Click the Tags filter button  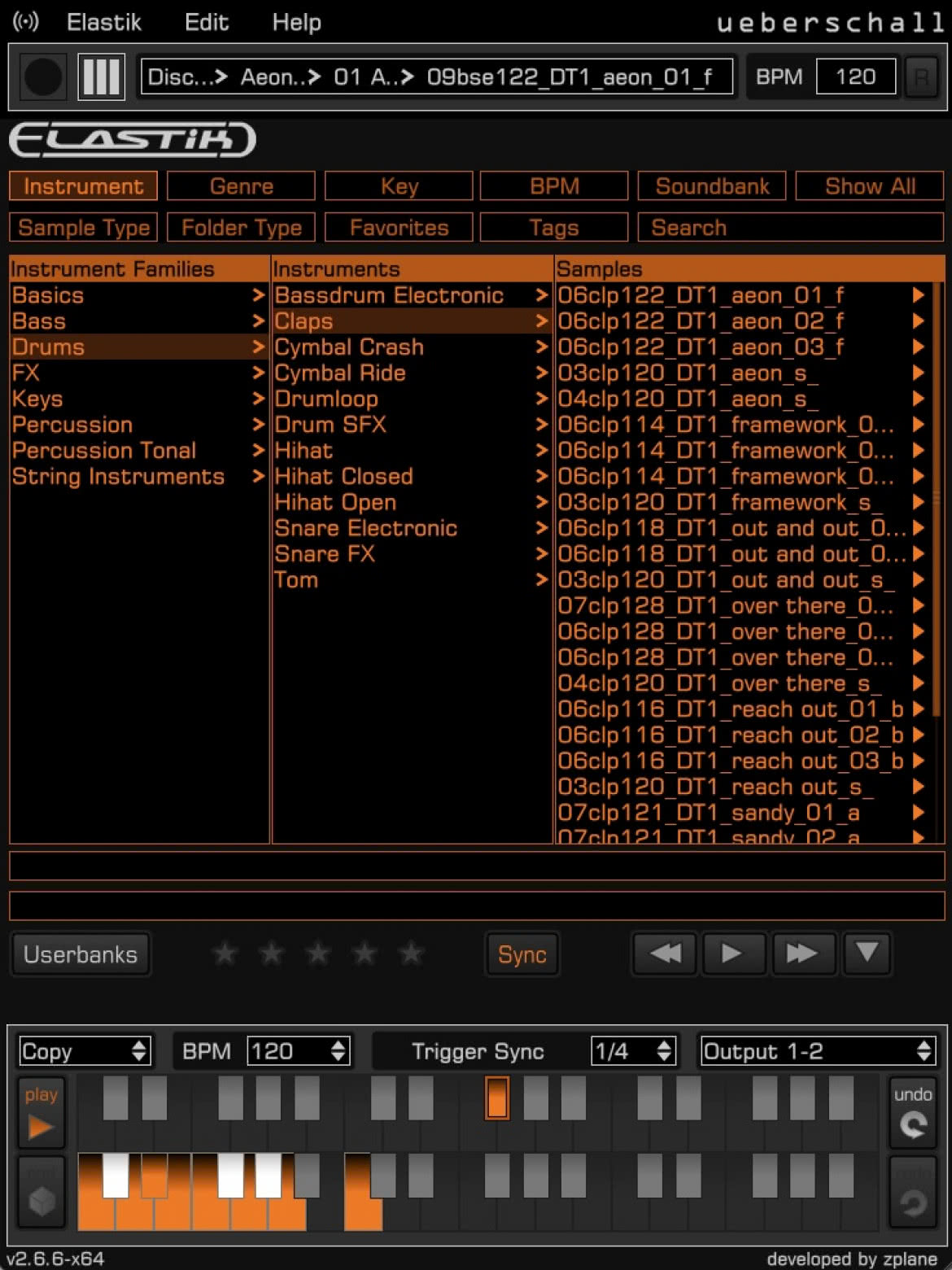coord(554,228)
